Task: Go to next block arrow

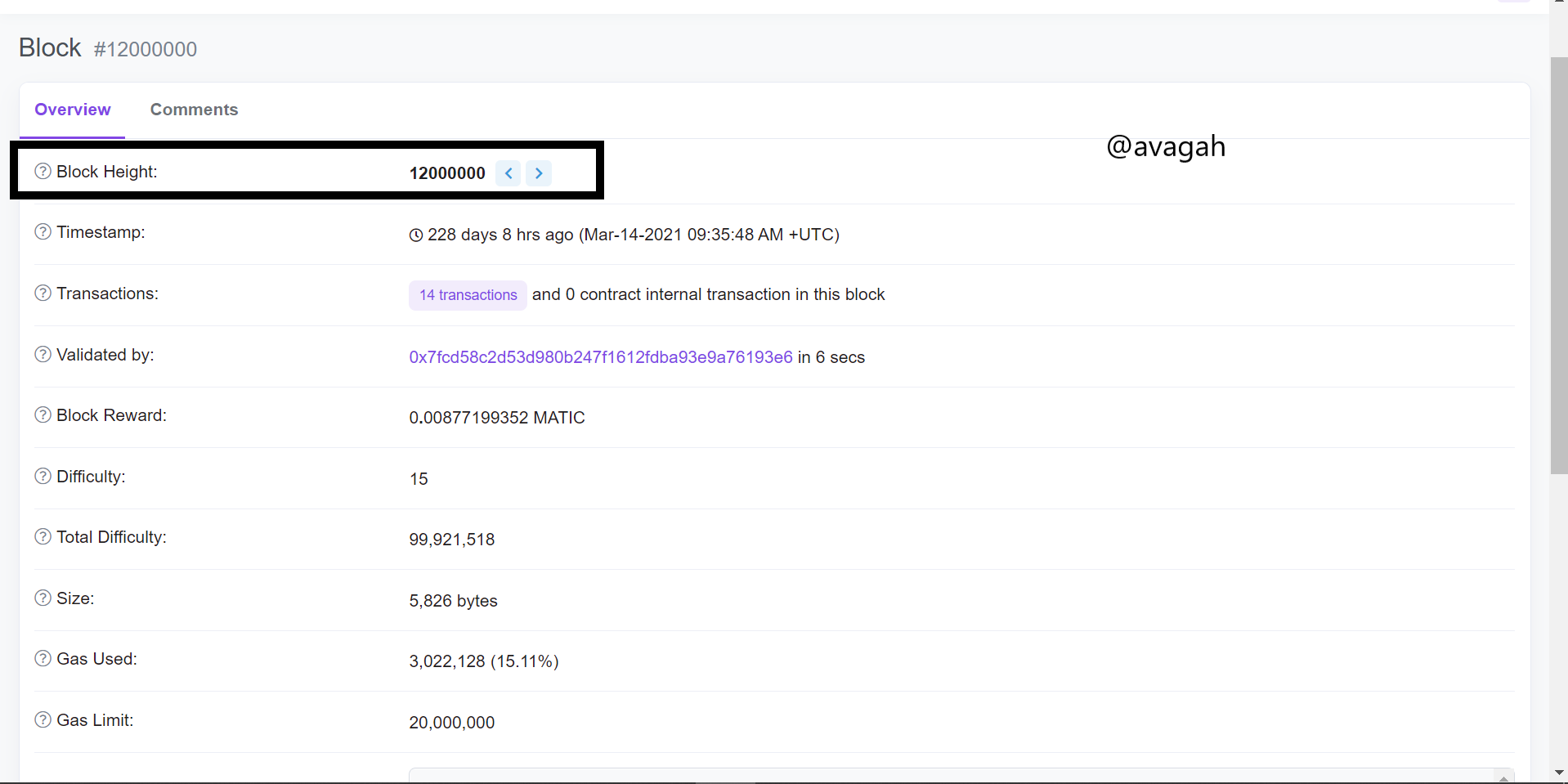Action: pos(539,172)
